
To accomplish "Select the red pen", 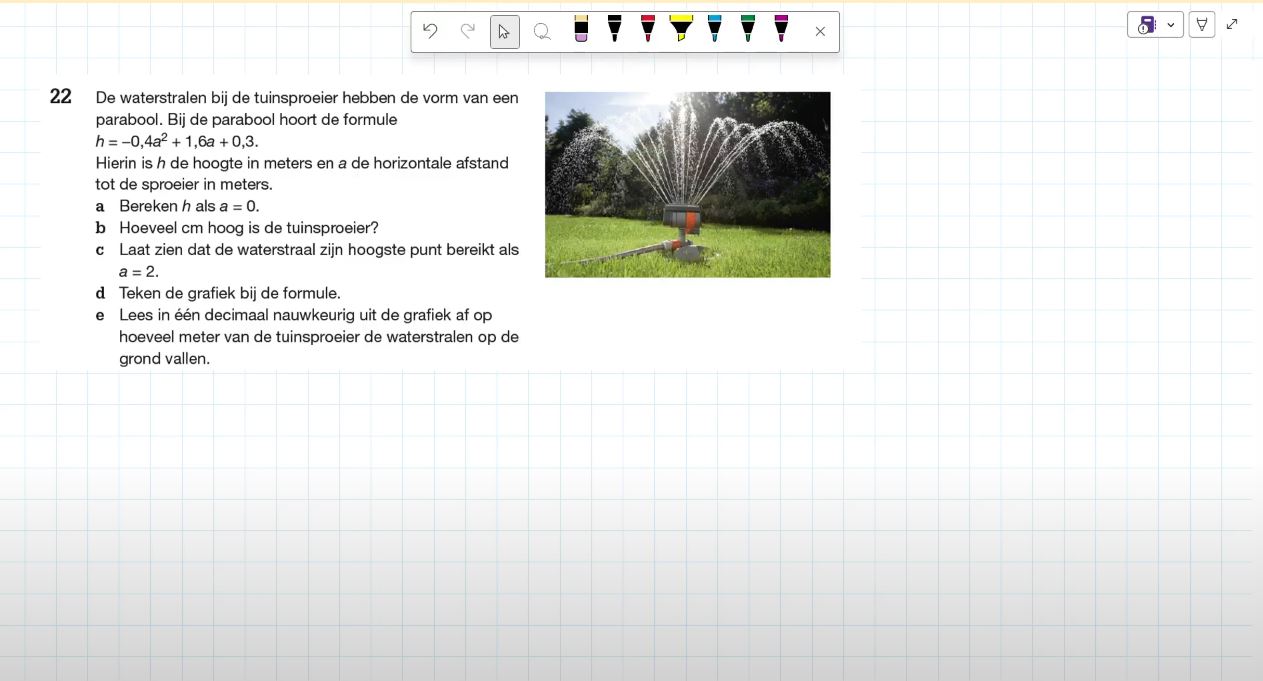I will coord(648,29).
